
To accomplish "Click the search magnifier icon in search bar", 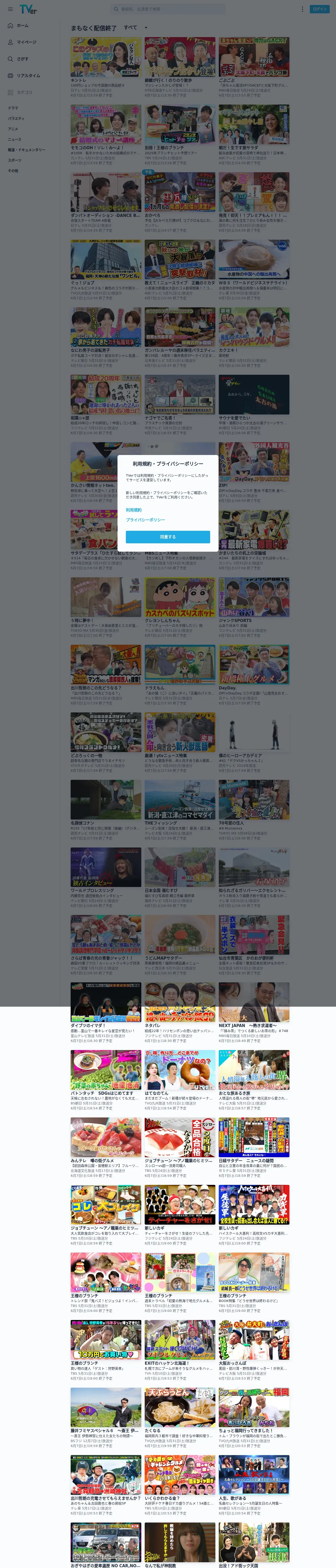I will [116, 9].
